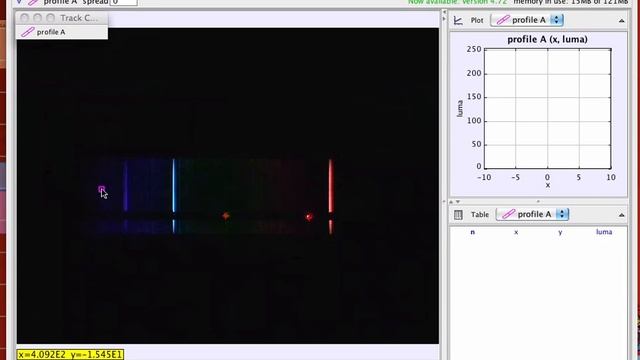Click the red calibration point near red line
The height and width of the screenshot is (360, 640).
coord(309,217)
